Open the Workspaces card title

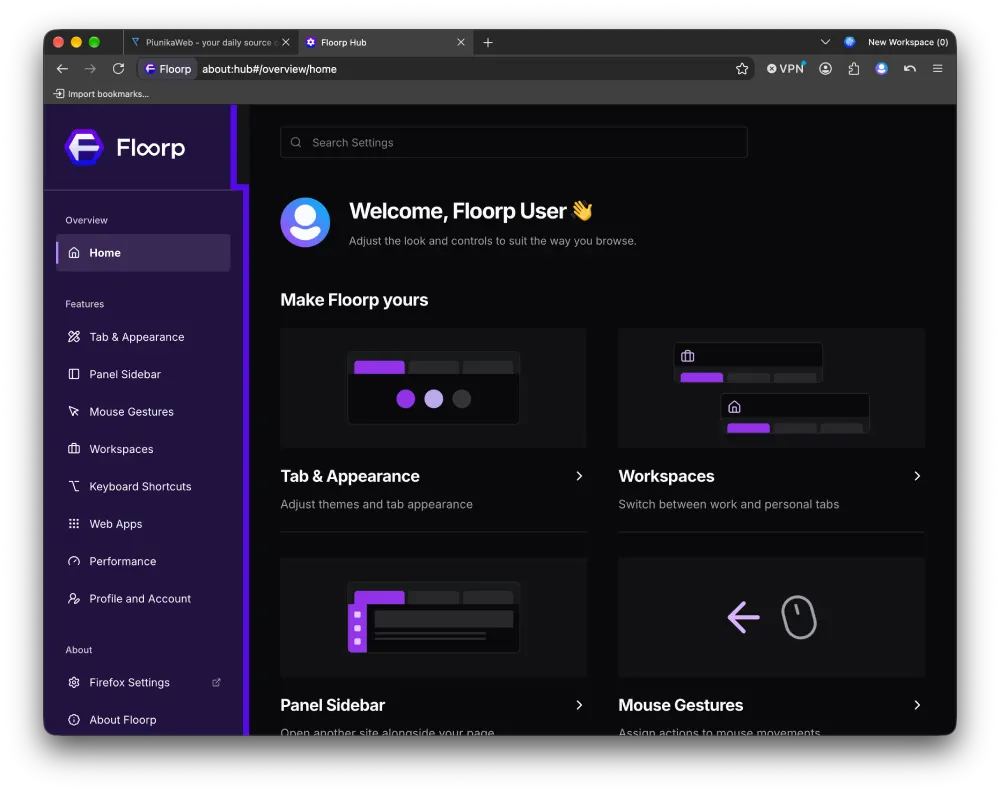666,477
